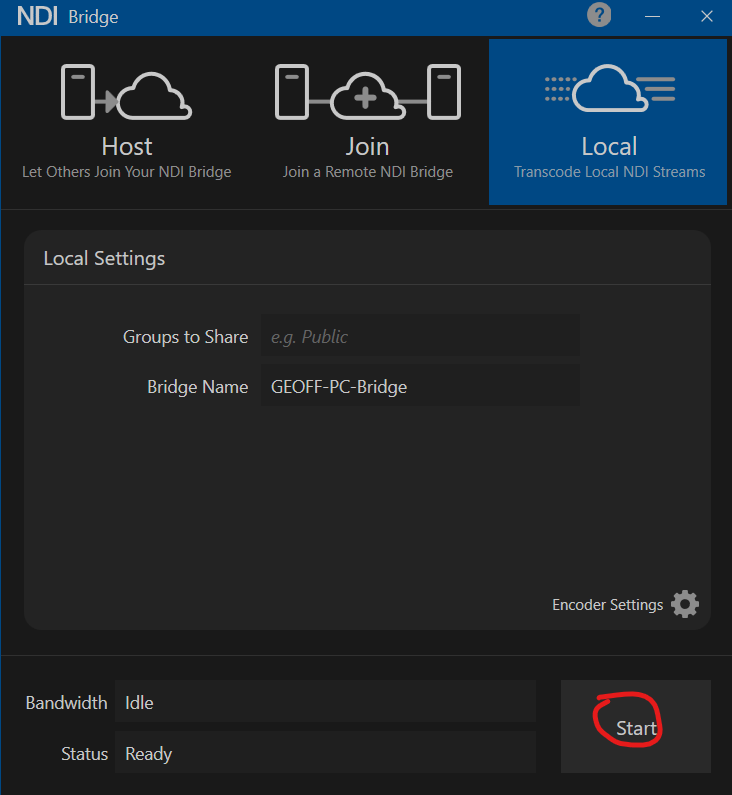
Task: Click the Bridge Name label
Action: pos(197,386)
